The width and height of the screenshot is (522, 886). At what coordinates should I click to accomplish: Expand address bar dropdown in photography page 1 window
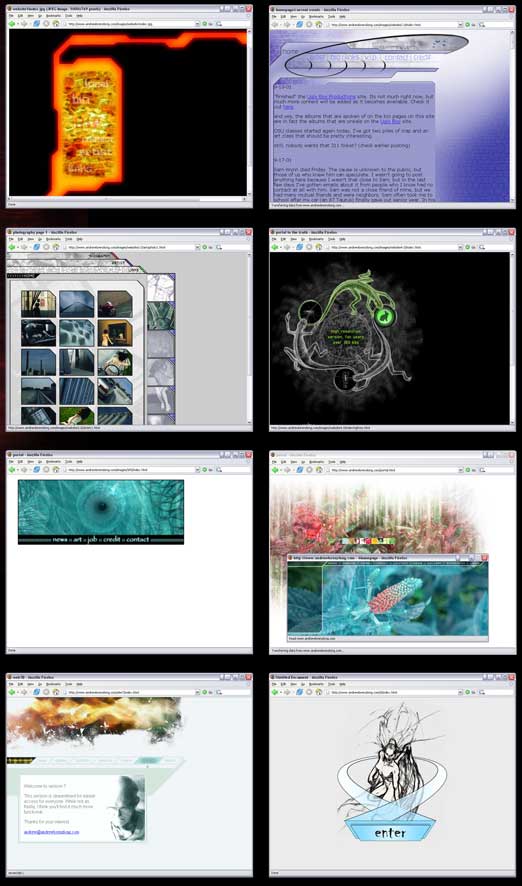click(x=197, y=247)
